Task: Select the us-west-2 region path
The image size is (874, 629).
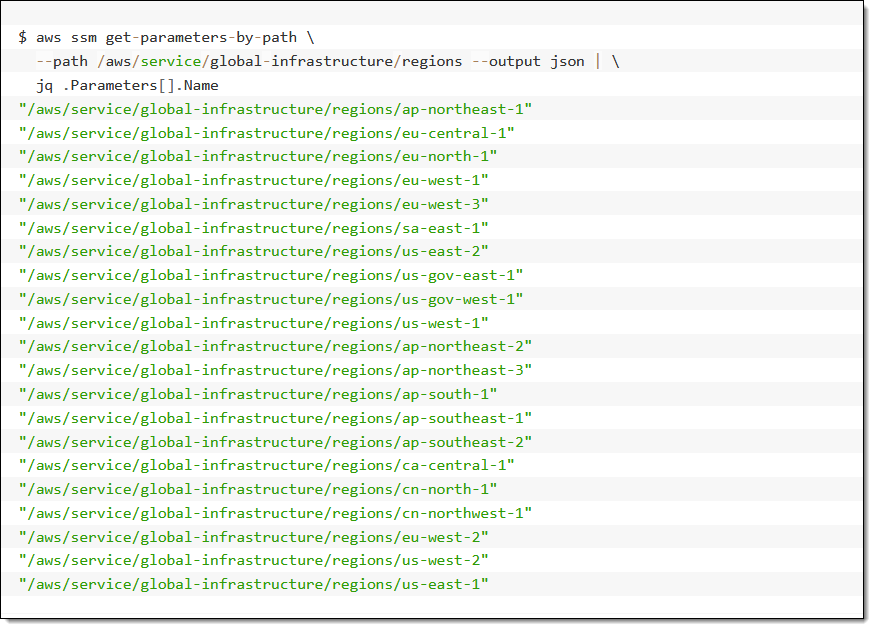Action: point(254,560)
